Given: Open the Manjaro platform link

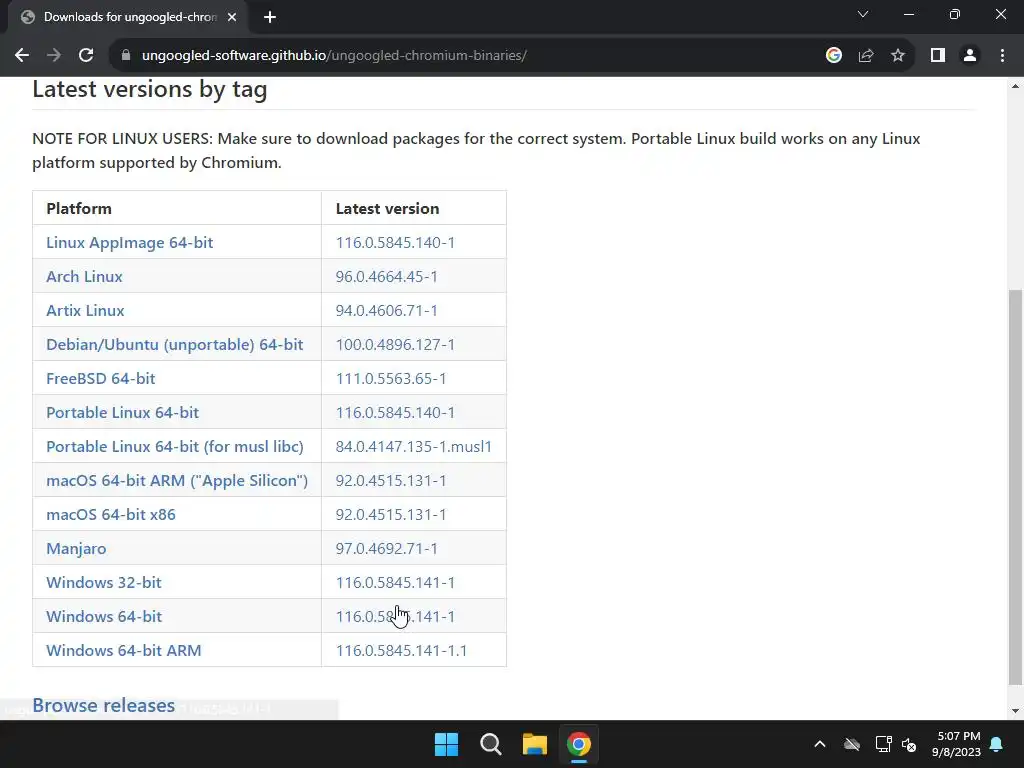Looking at the screenshot, I should point(76,549).
